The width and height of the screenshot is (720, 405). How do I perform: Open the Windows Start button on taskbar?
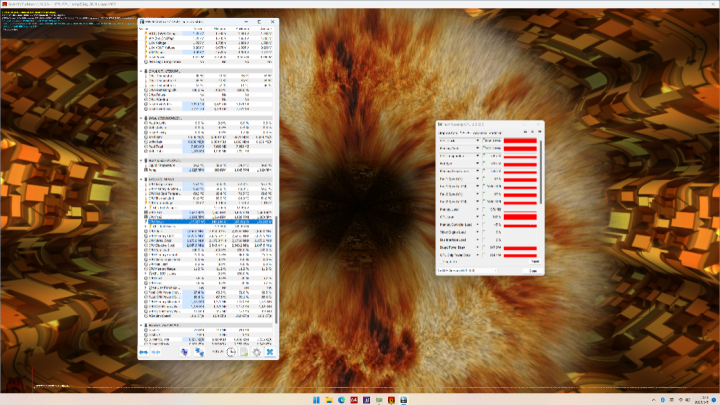316,400
